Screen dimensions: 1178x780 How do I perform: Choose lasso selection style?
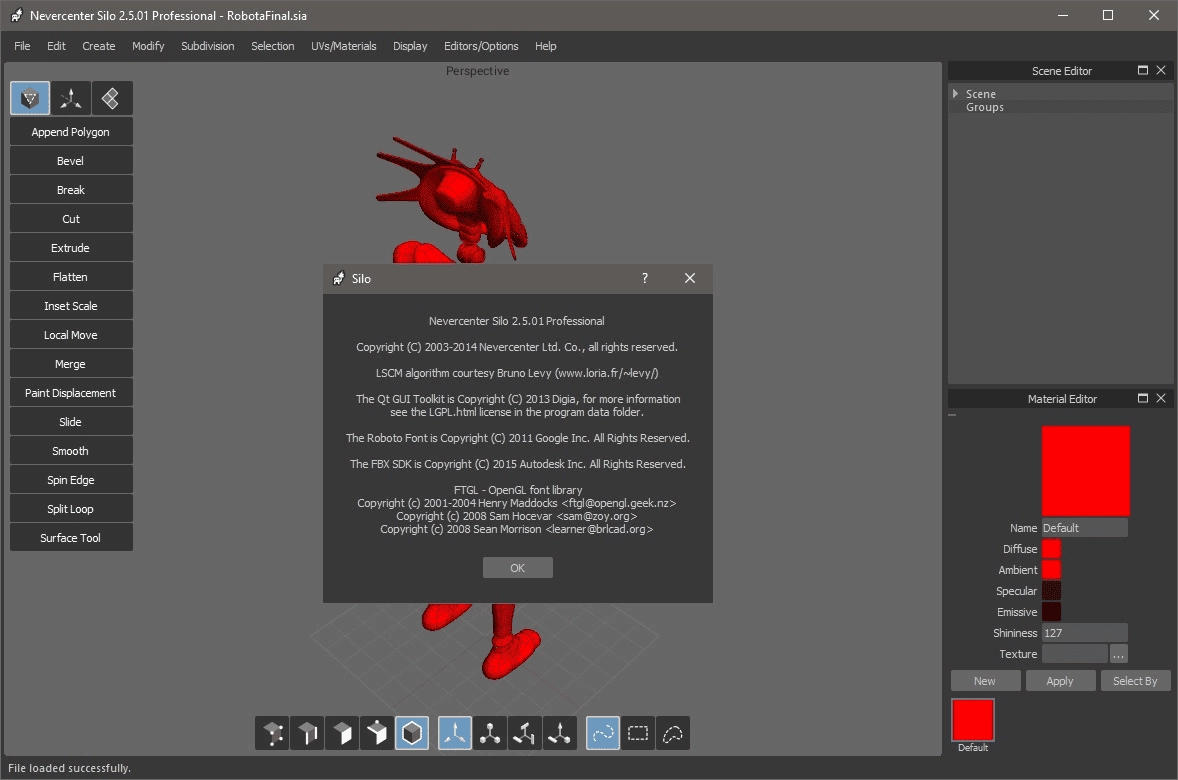672,733
